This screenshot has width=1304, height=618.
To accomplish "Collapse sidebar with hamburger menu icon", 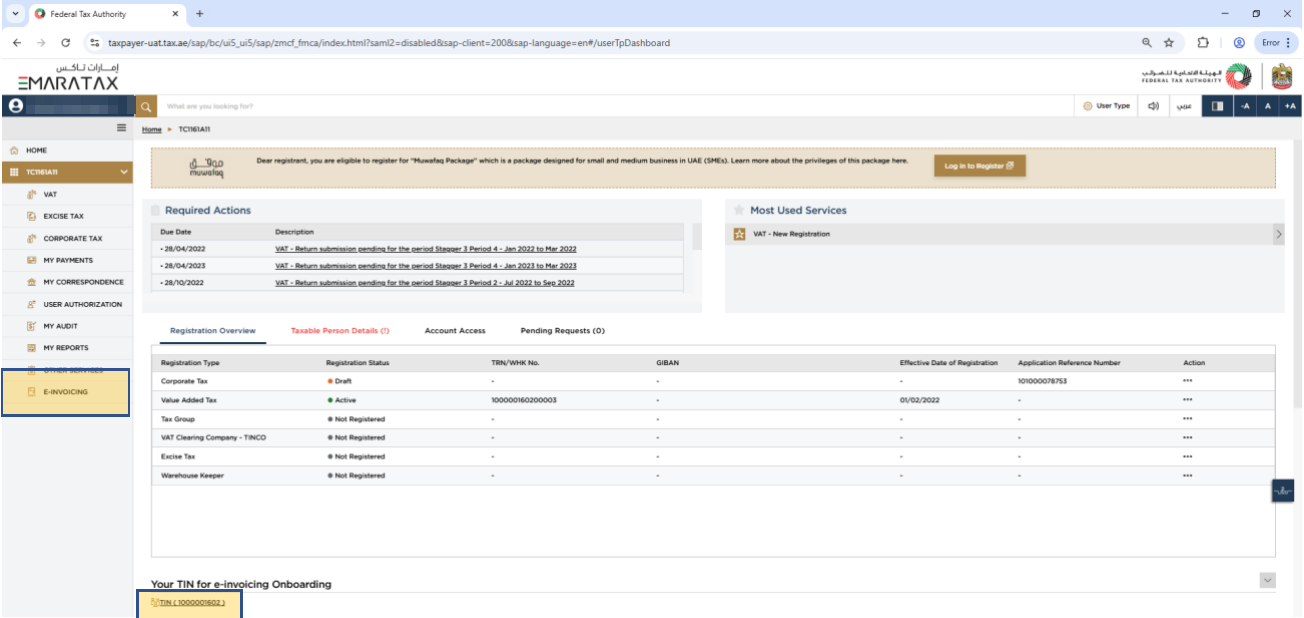I will coord(122,128).
